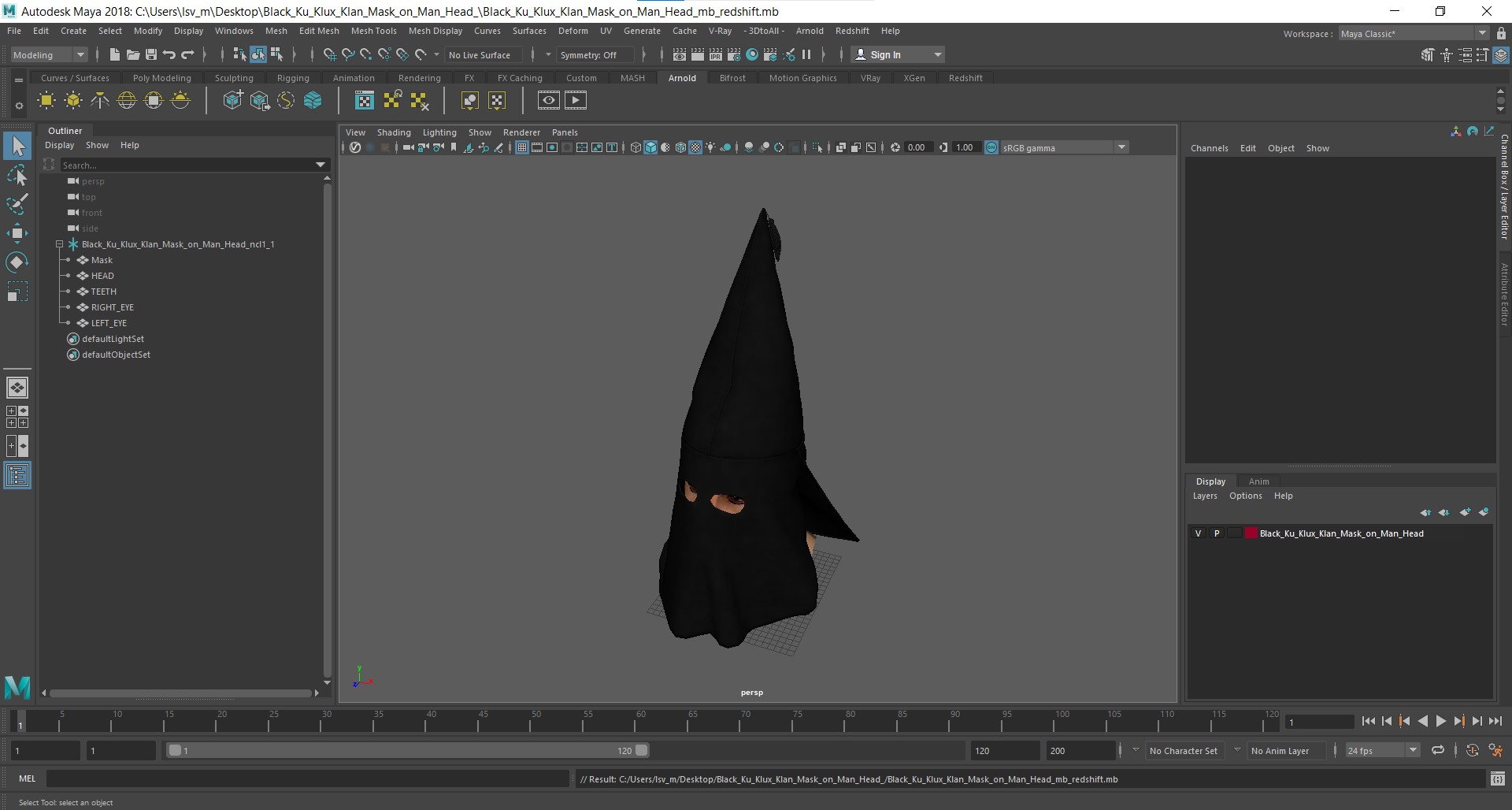The height and width of the screenshot is (810, 1512).
Task: Click No Live Surface field
Action: pos(482,54)
